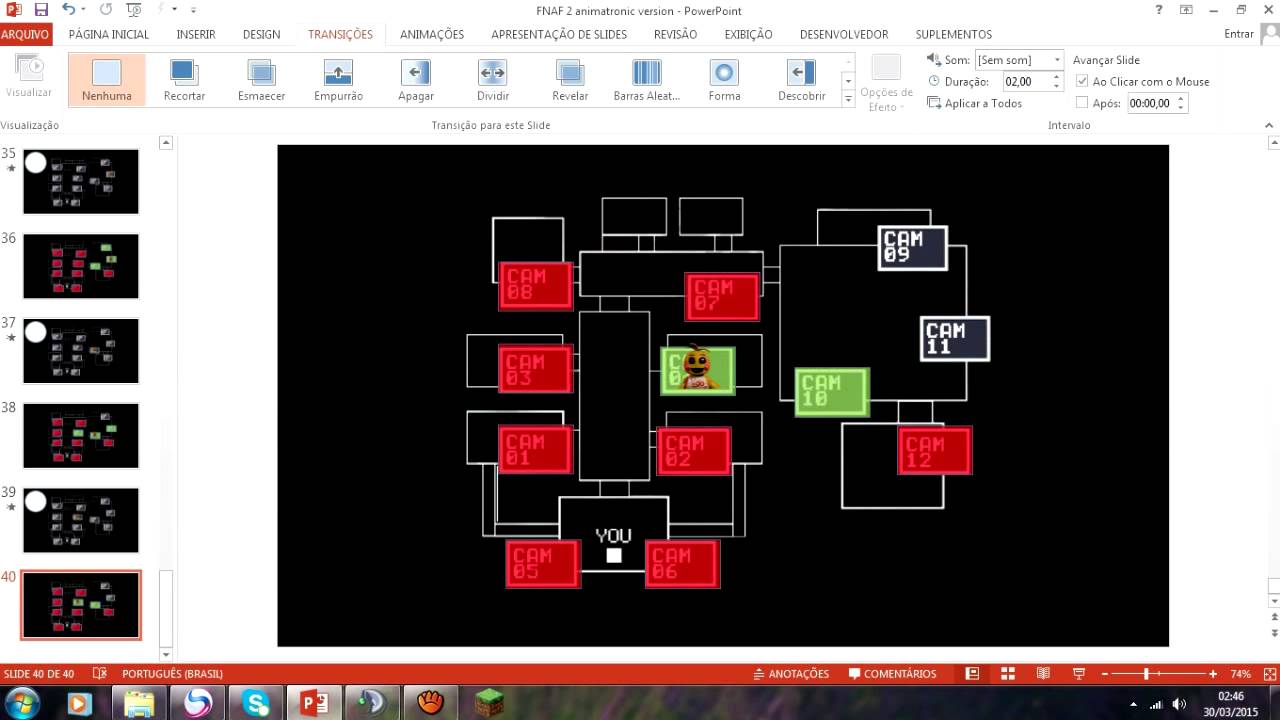Open Reading view from status bar
This screenshot has height=720, width=1280.
pos(1043,674)
